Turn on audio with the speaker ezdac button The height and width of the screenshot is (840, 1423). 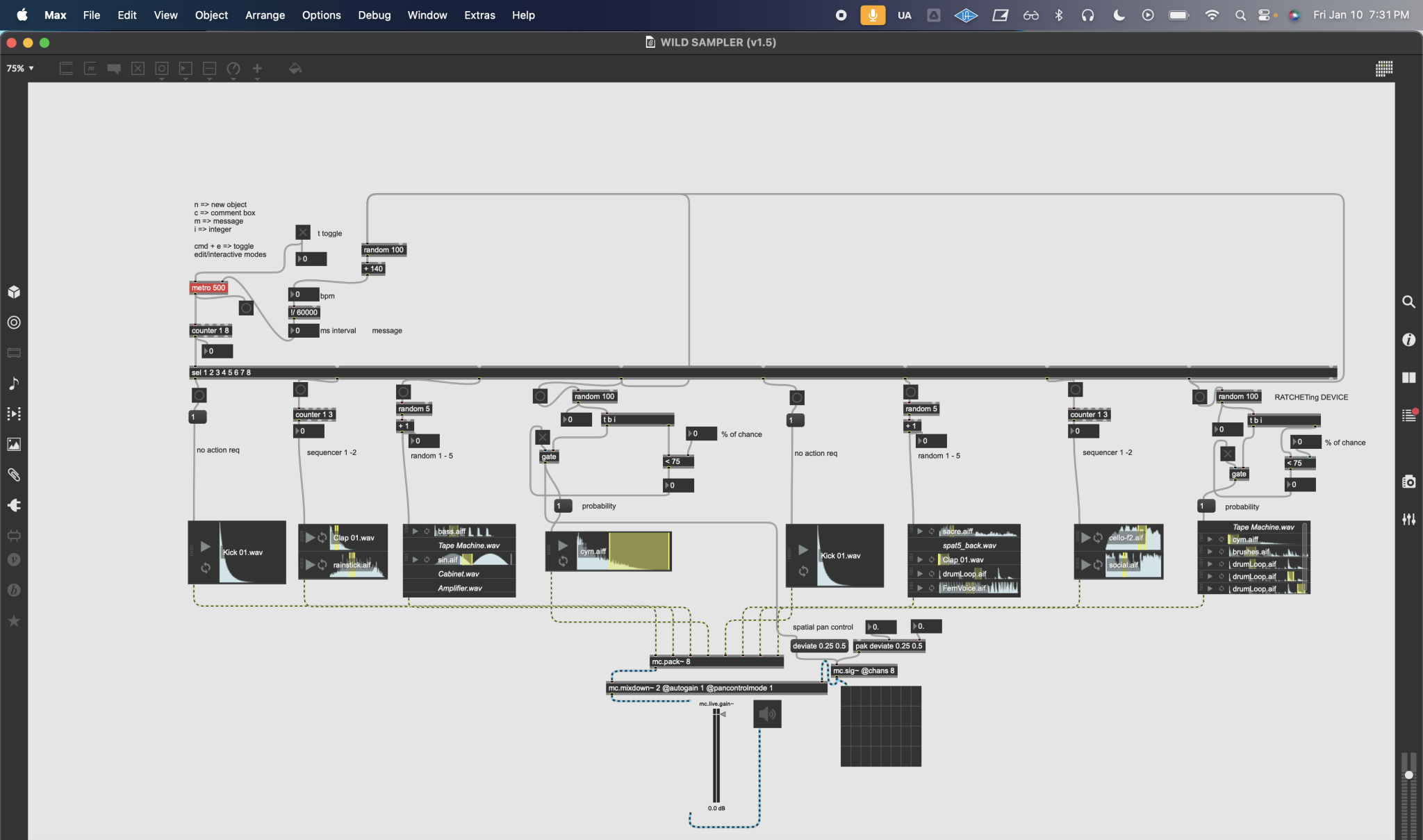point(767,714)
